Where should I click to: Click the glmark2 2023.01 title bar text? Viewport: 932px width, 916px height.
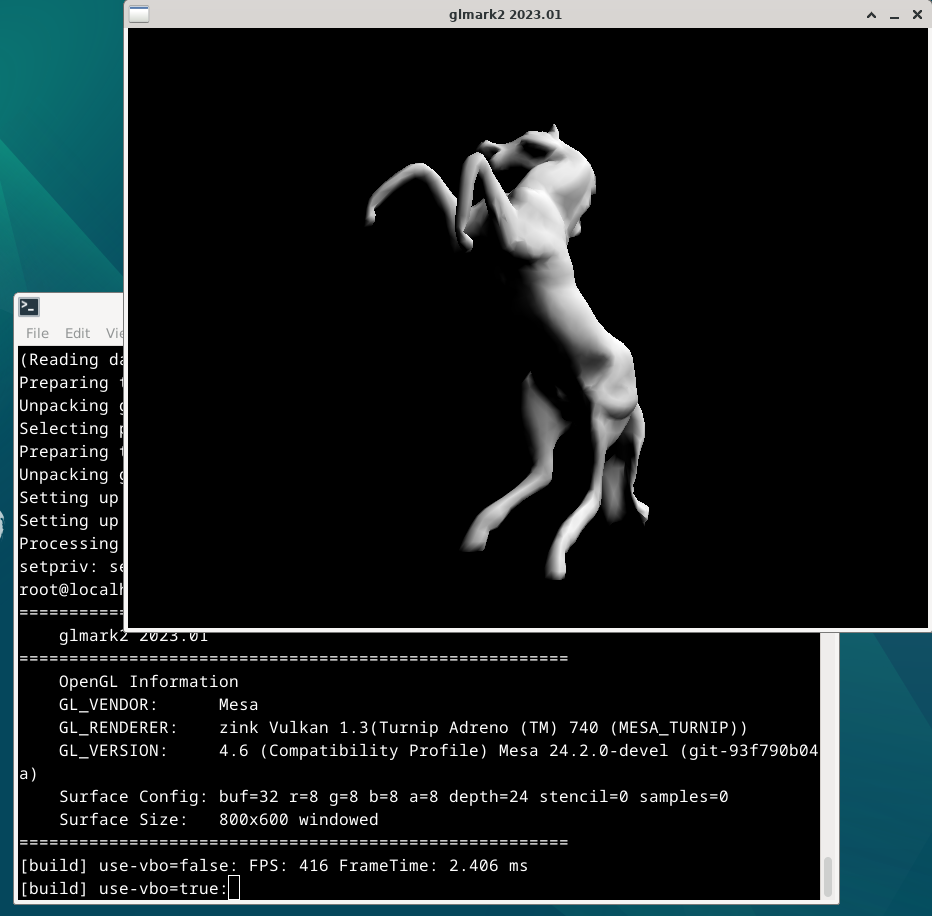[x=505, y=14]
